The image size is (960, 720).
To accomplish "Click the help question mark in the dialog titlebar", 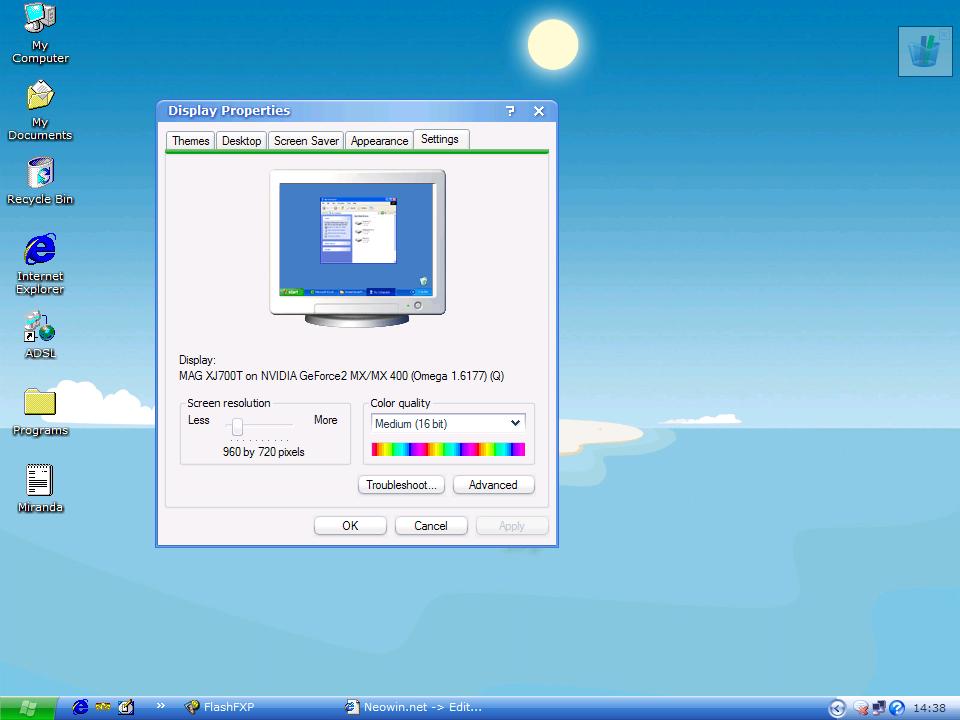I will tap(511, 111).
